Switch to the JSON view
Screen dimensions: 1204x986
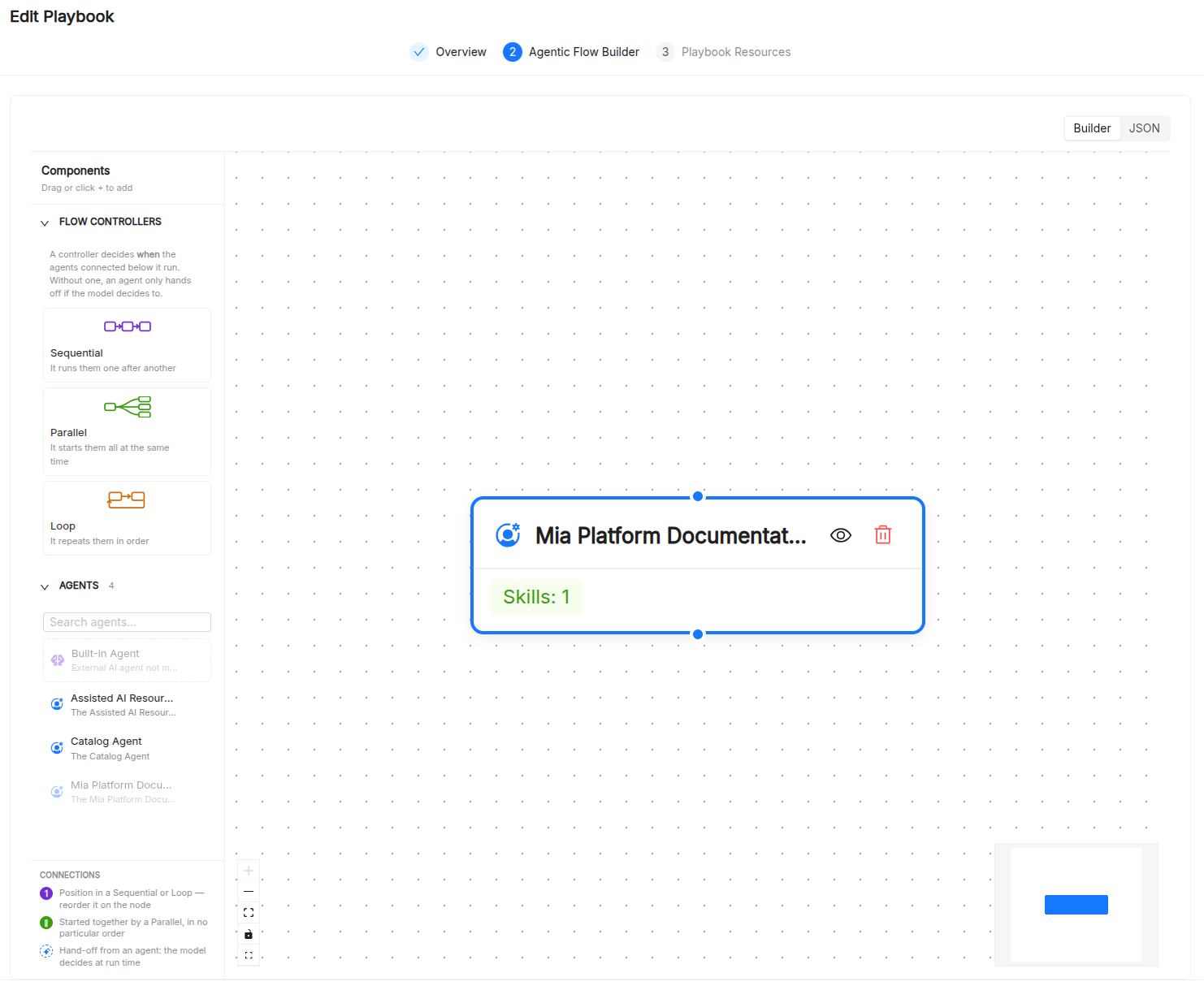[x=1145, y=128]
